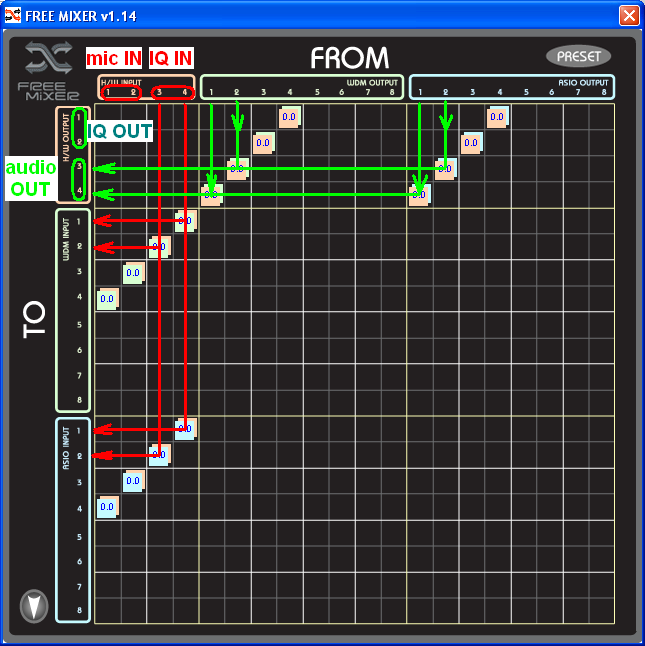Select routing node H/W input 1 to WDM input 4
Image resolution: width=645 pixels, height=646 pixels.
[x=108, y=298]
